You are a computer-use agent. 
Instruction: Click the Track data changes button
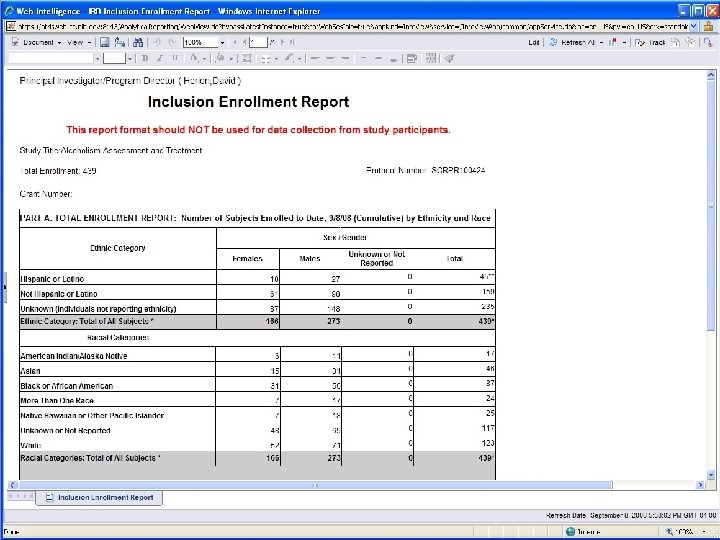[651, 43]
